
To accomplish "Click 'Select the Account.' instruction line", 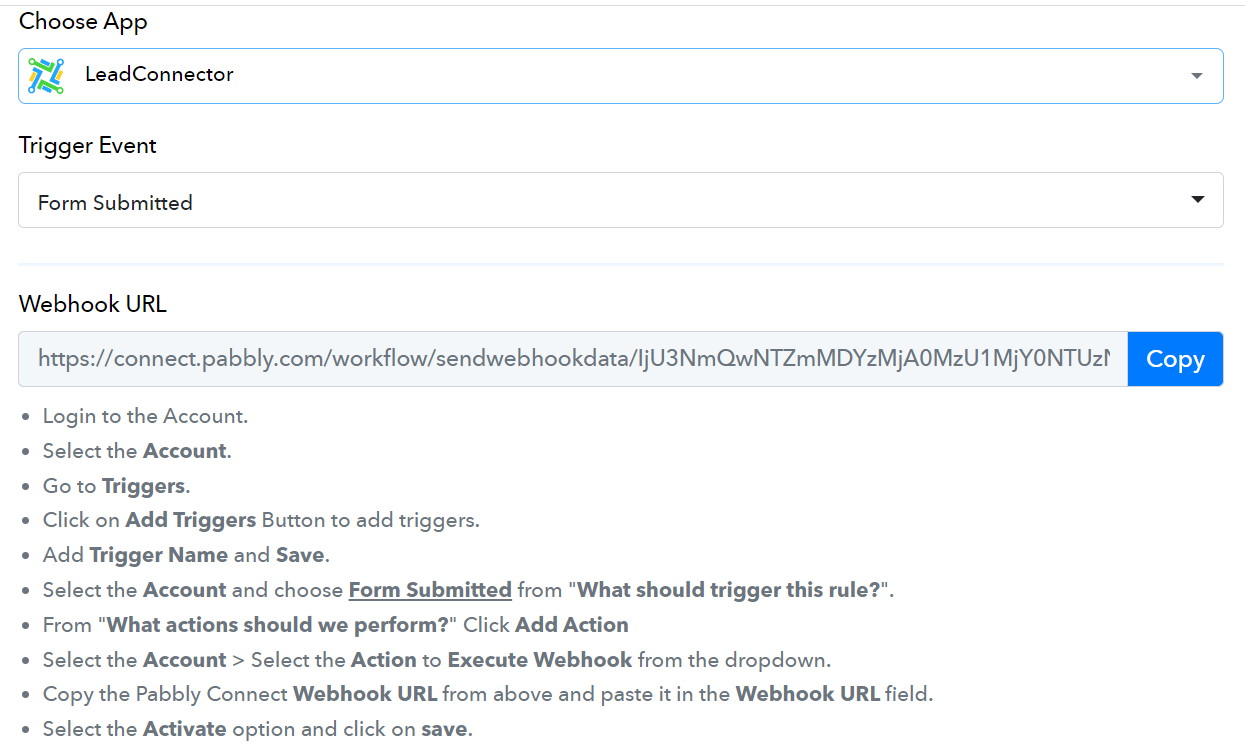I will (x=137, y=451).
